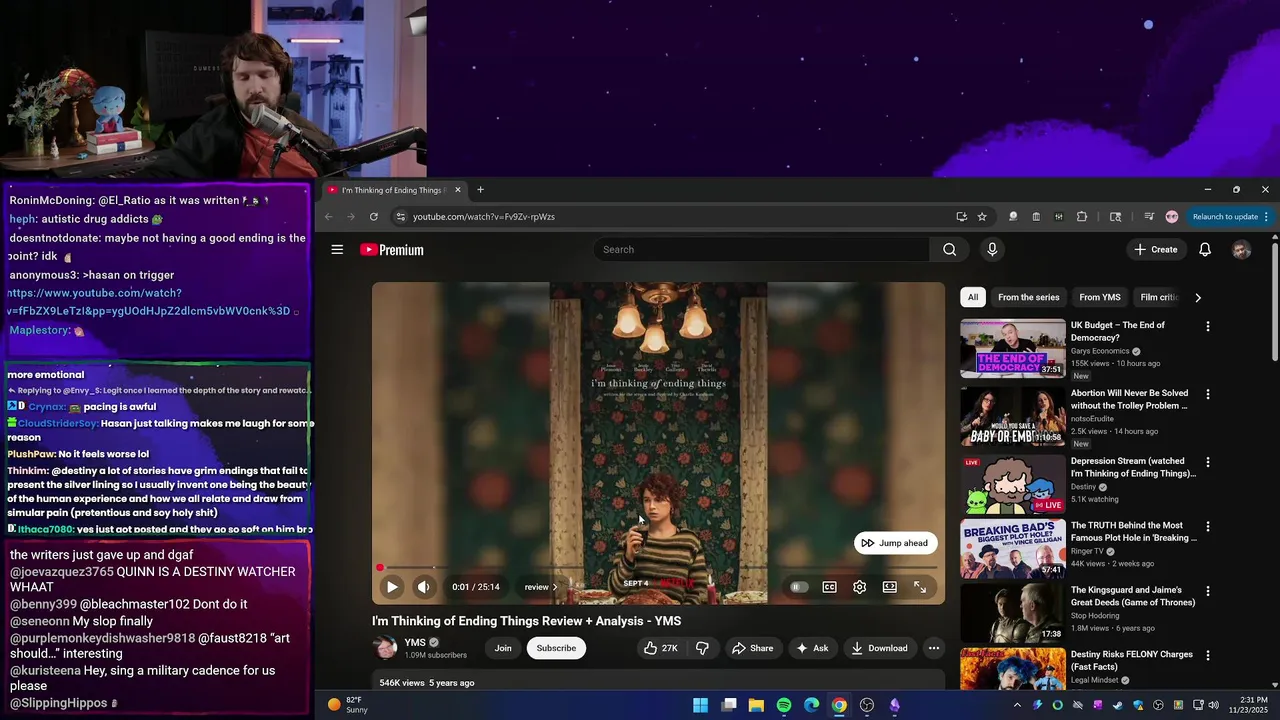Open YouTube notifications bell
This screenshot has height=720, width=1280.
click(x=1205, y=250)
